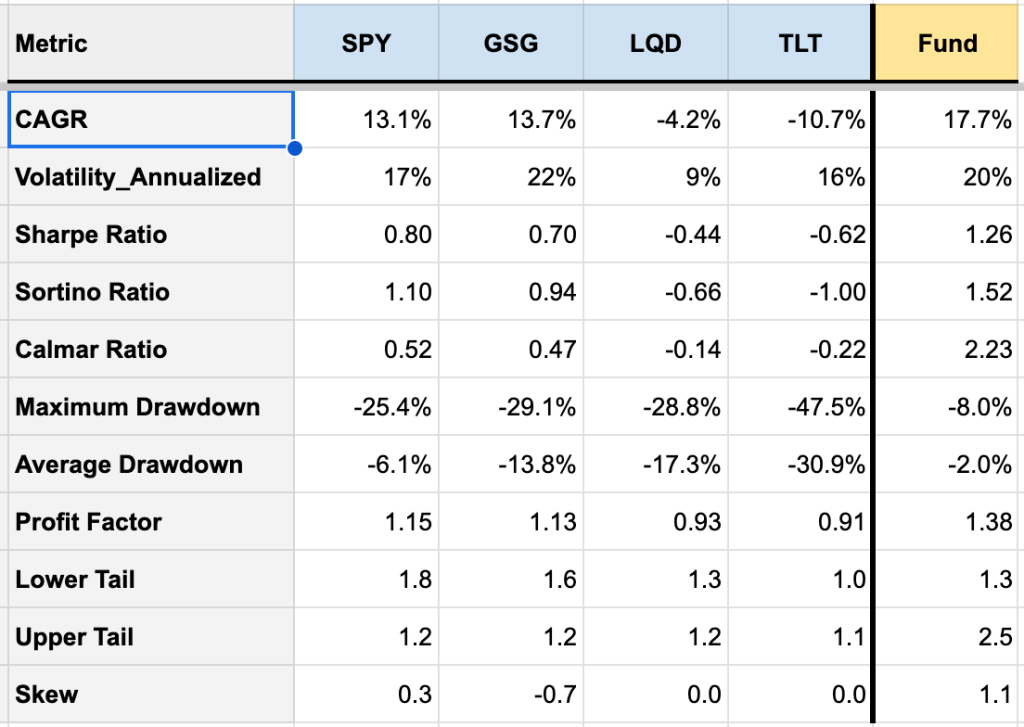The image size is (1024, 727).
Task: Click the Average Drawdown label cell
Action: [x=150, y=465]
